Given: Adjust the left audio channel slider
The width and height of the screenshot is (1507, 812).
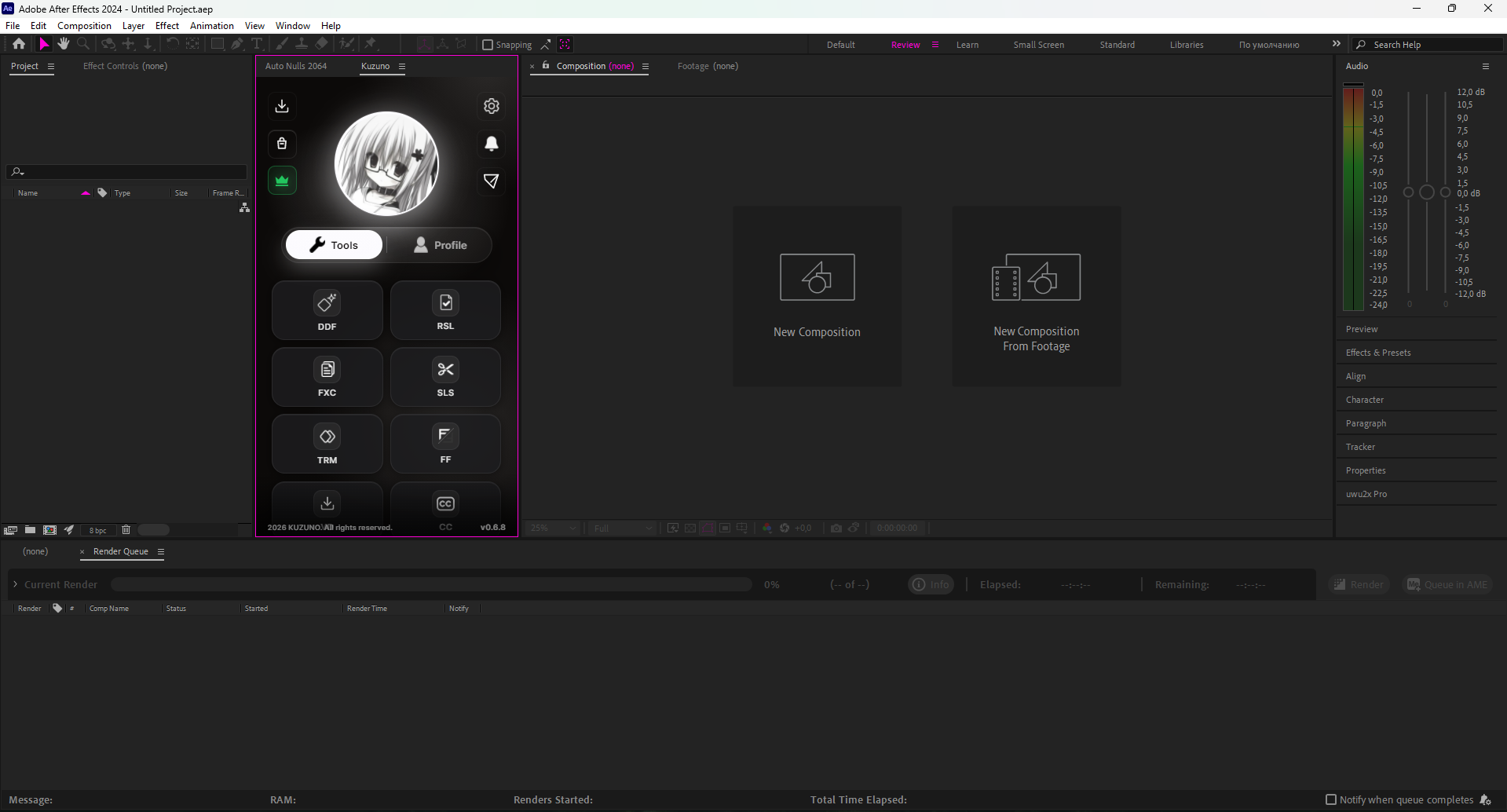Looking at the screenshot, I should [x=1408, y=192].
